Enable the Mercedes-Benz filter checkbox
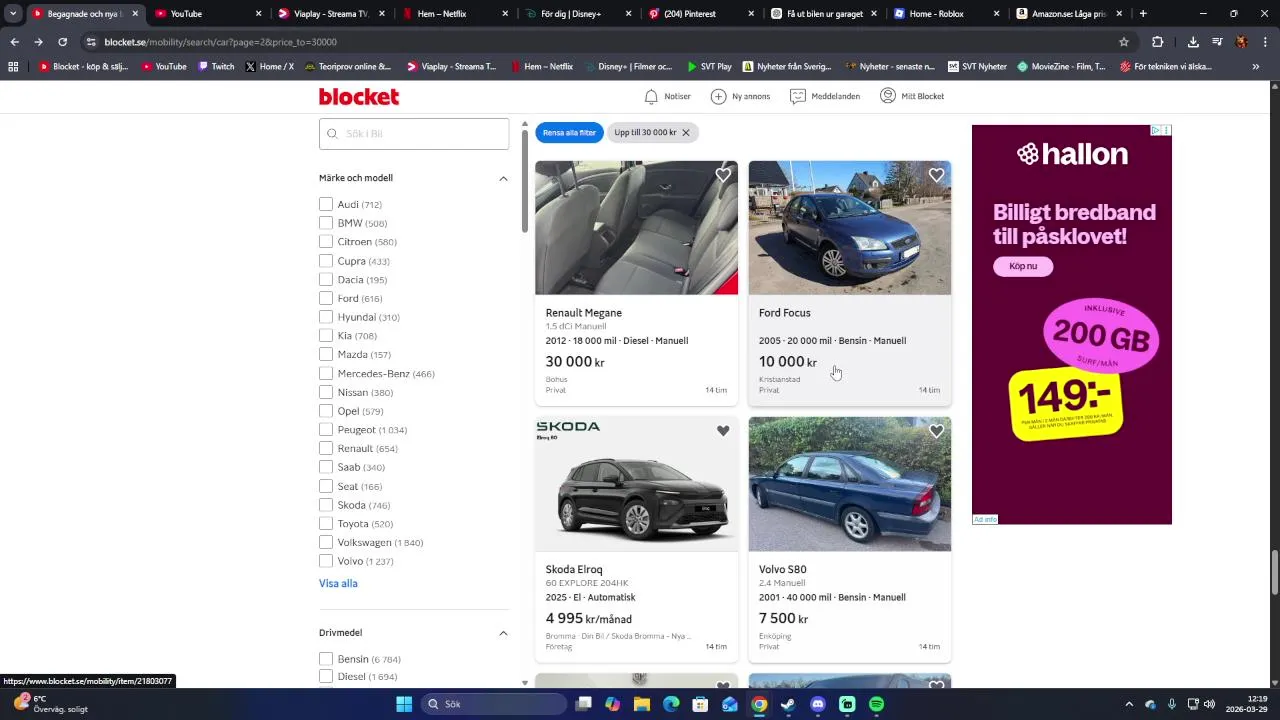The height and width of the screenshot is (720, 1280). pos(326,373)
